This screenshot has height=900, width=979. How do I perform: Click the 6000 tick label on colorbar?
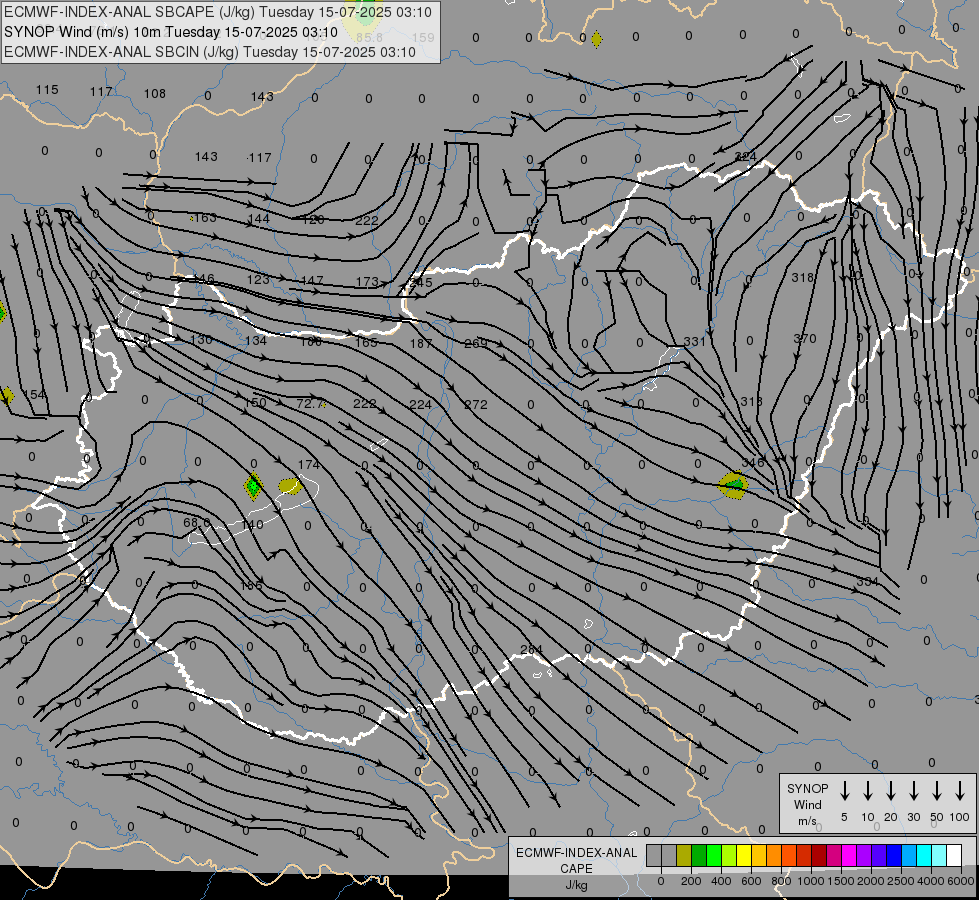[x=961, y=881]
